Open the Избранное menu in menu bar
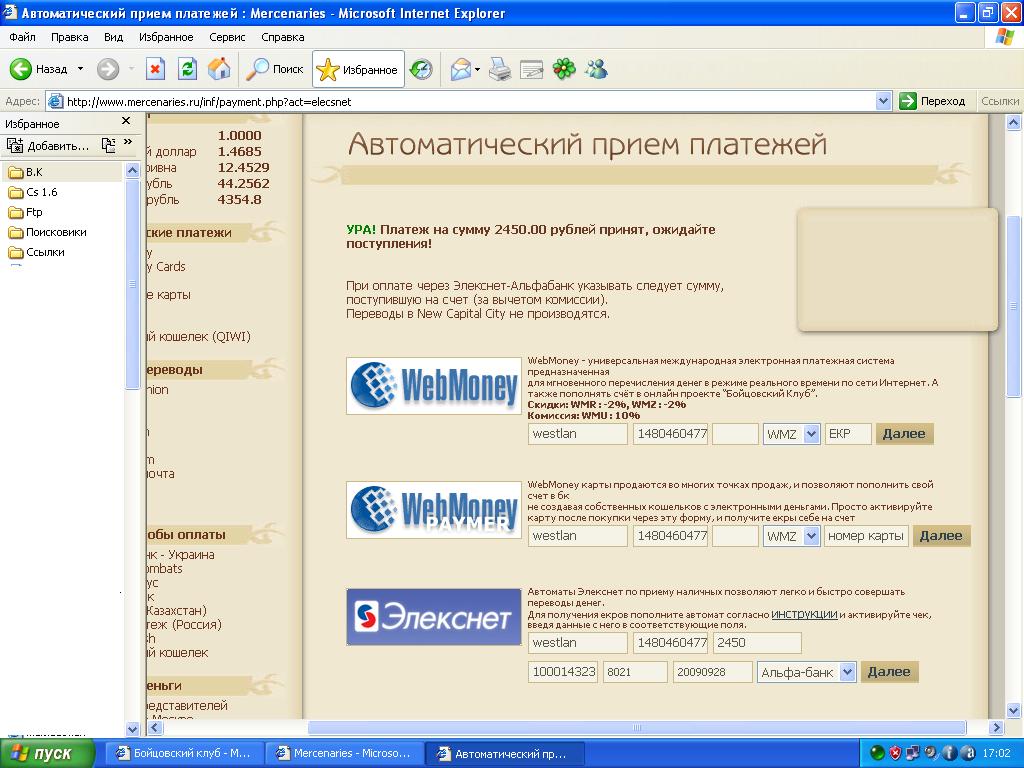1024x768 pixels. click(x=166, y=37)
